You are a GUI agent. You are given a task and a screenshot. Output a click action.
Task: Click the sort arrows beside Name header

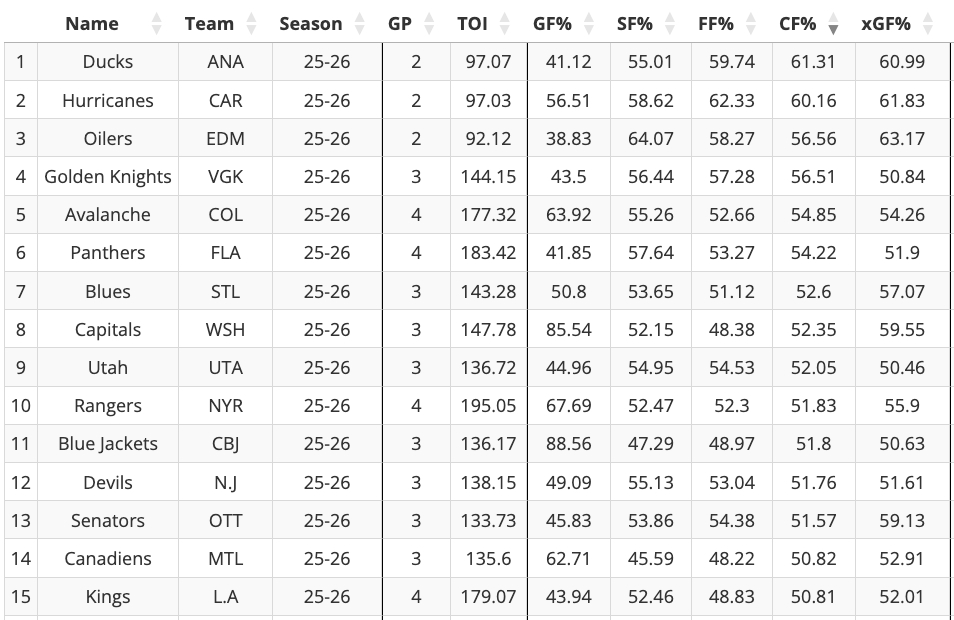click(157, 24)
